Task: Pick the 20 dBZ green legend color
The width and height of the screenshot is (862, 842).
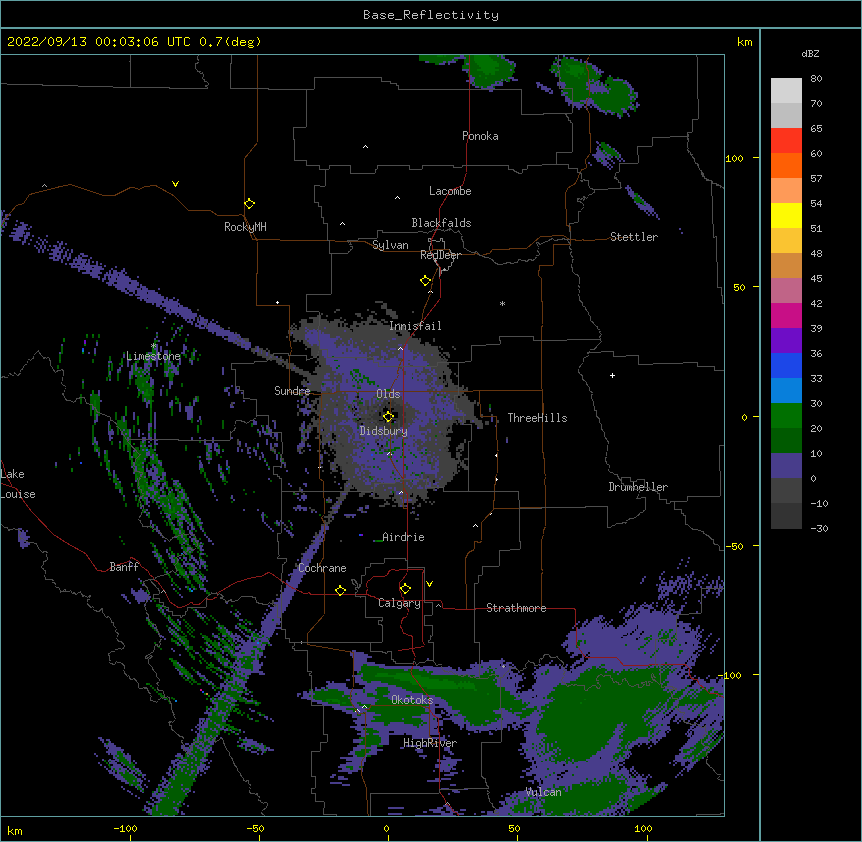Action: pyautogui.click(x=786, y=440)
